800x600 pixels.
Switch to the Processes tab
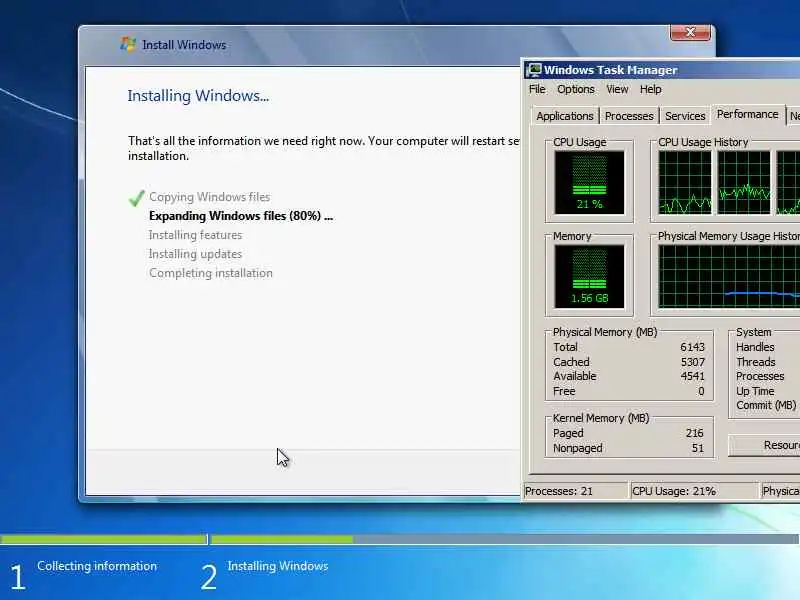point(629,116)
